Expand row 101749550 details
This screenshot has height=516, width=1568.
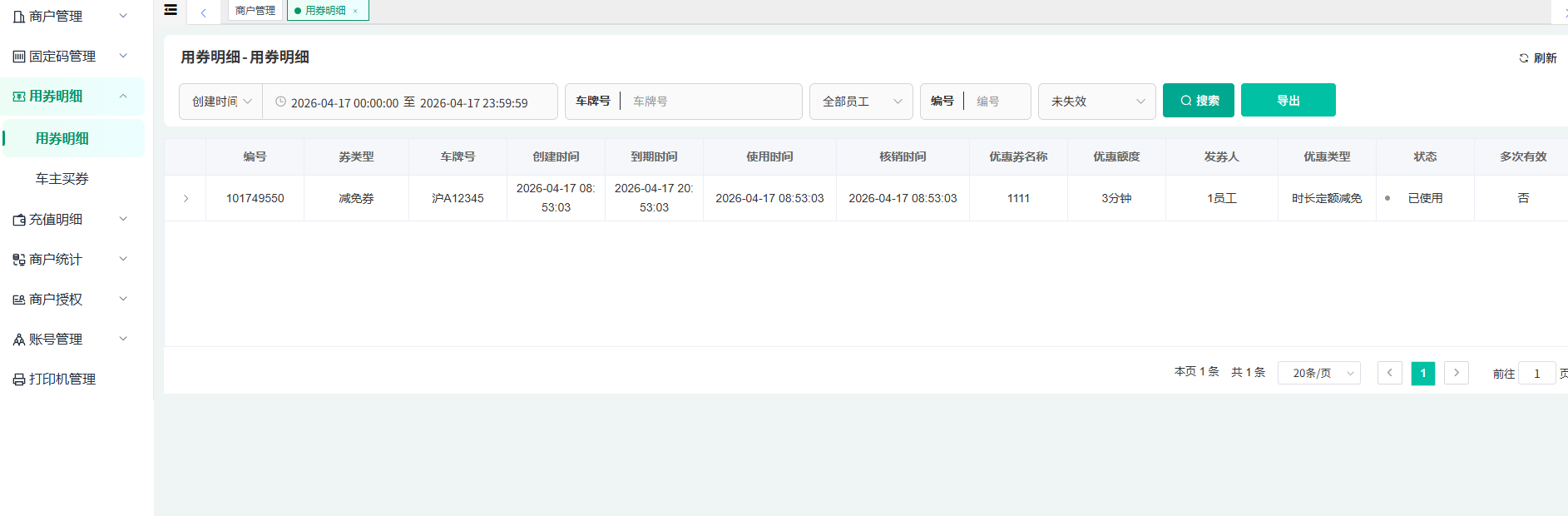click(185, 198)
